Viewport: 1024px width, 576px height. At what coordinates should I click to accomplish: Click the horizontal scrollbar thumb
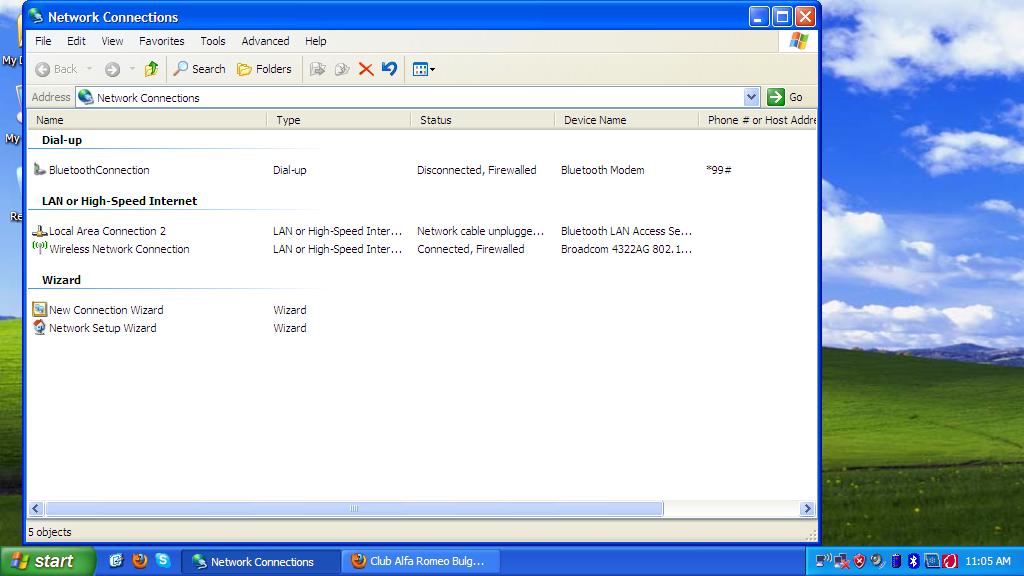[354, 509]
